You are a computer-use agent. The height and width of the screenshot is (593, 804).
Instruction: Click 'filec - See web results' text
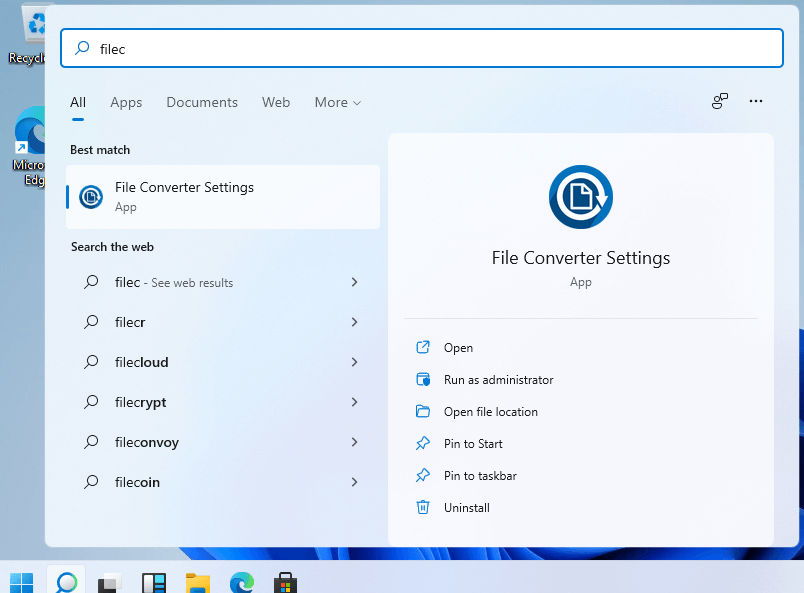pyautogui.click(x=174, y=283)
